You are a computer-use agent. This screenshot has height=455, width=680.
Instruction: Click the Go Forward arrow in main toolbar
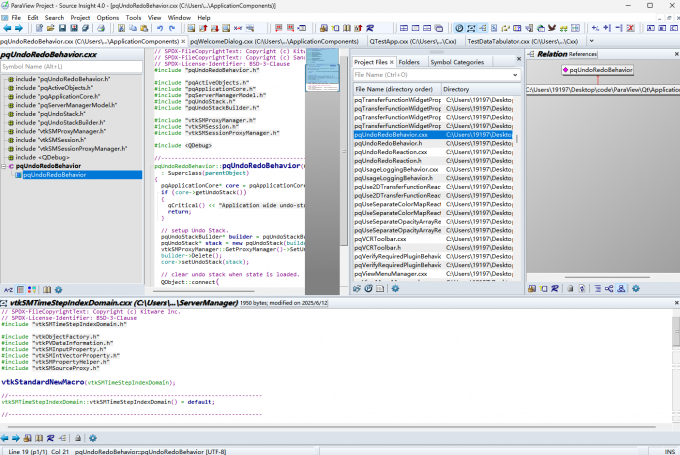click(x=21, y=28)
